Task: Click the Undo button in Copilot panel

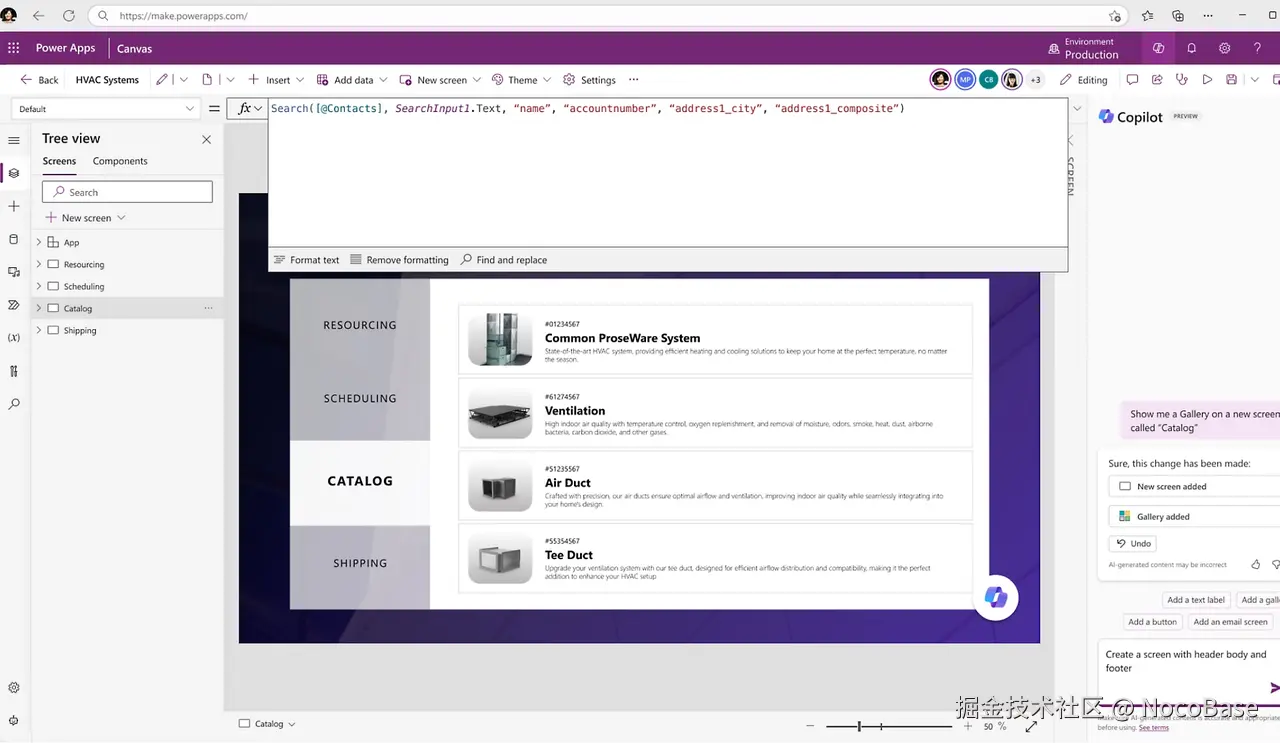Action: coord(1133,543)
